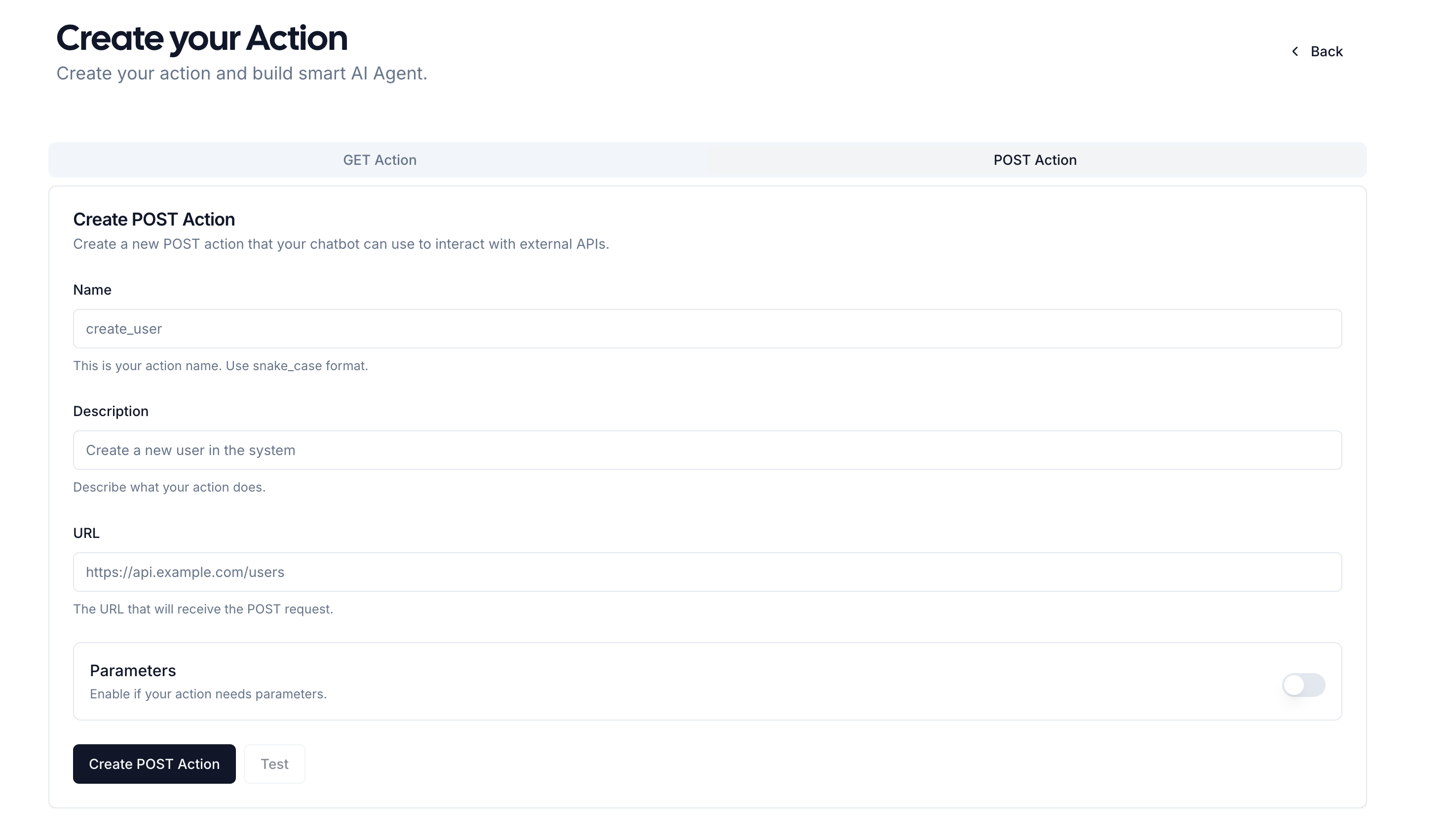Click the 'Name' field label
The image size is (1446, 840).
[92, 290]
